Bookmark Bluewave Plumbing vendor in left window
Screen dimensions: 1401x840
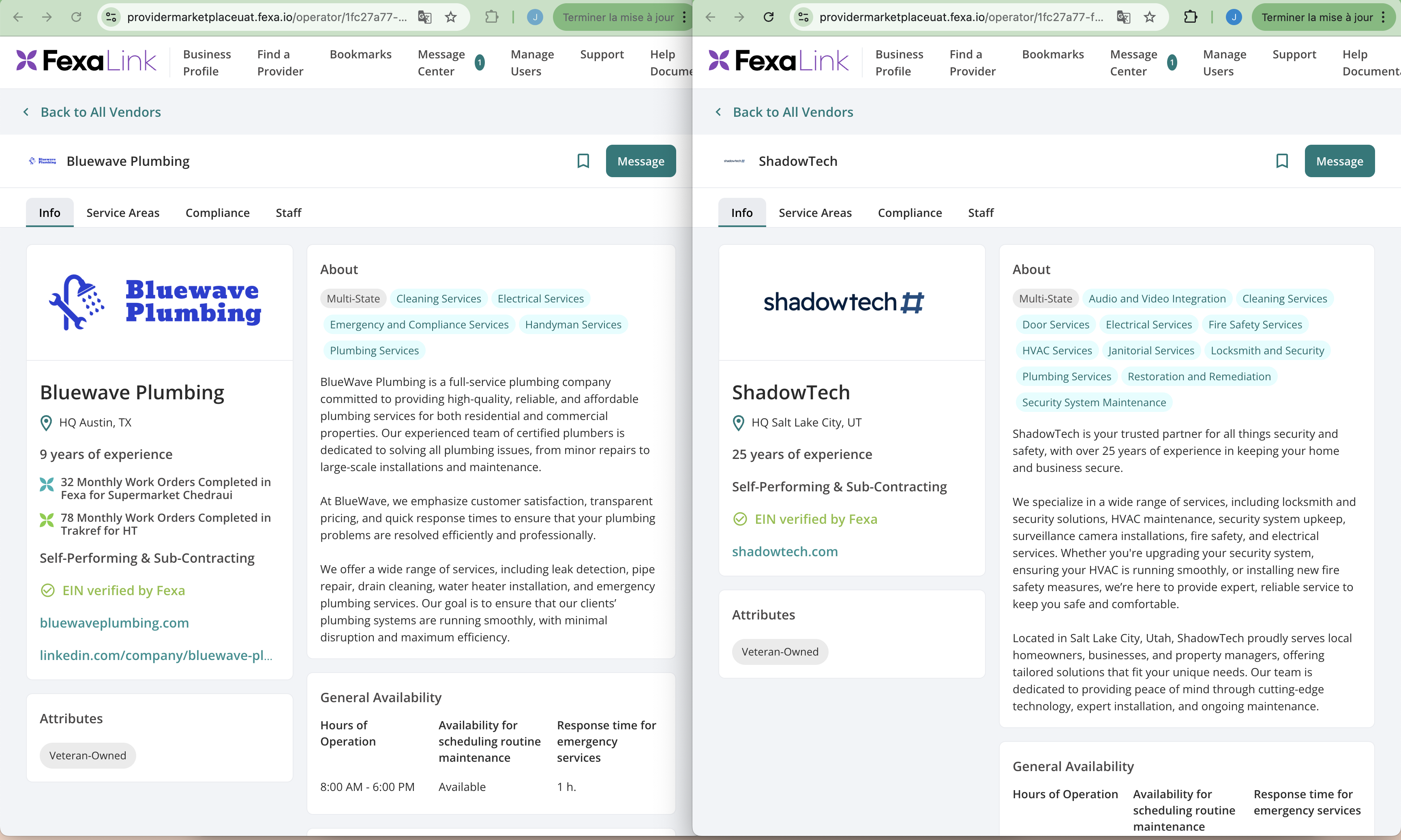point(583,161)
